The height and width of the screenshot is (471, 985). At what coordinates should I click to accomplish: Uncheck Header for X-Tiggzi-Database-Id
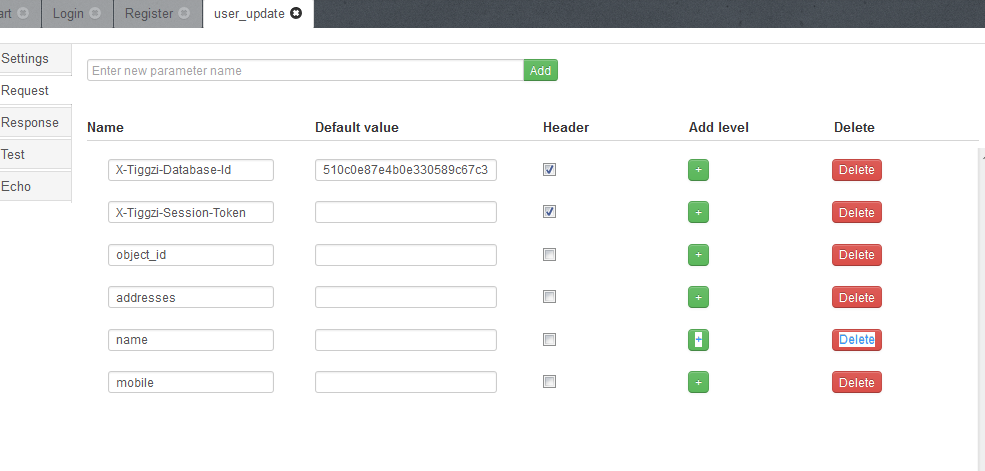pos(549,170)
